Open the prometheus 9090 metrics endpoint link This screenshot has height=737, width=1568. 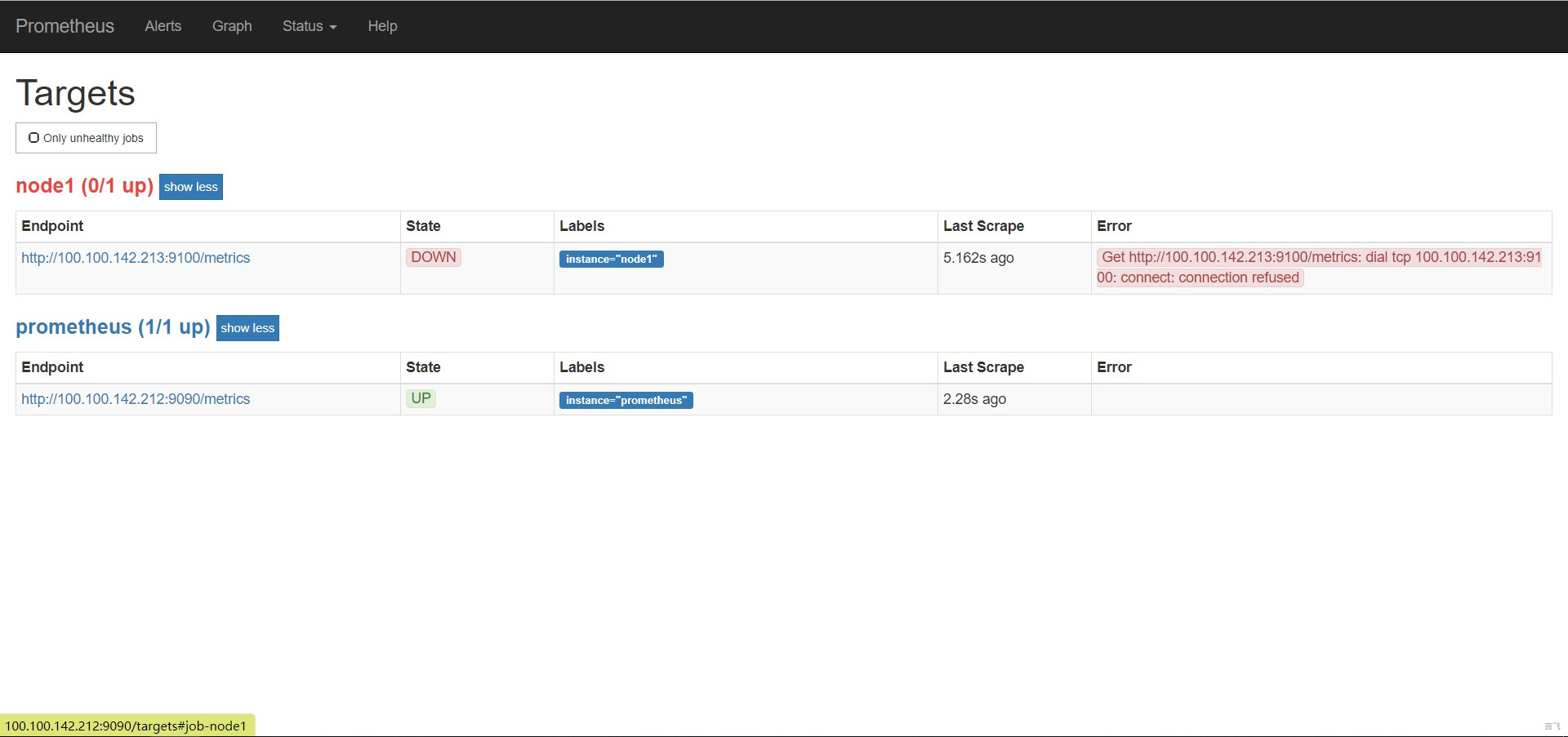[x=136, y=399]
